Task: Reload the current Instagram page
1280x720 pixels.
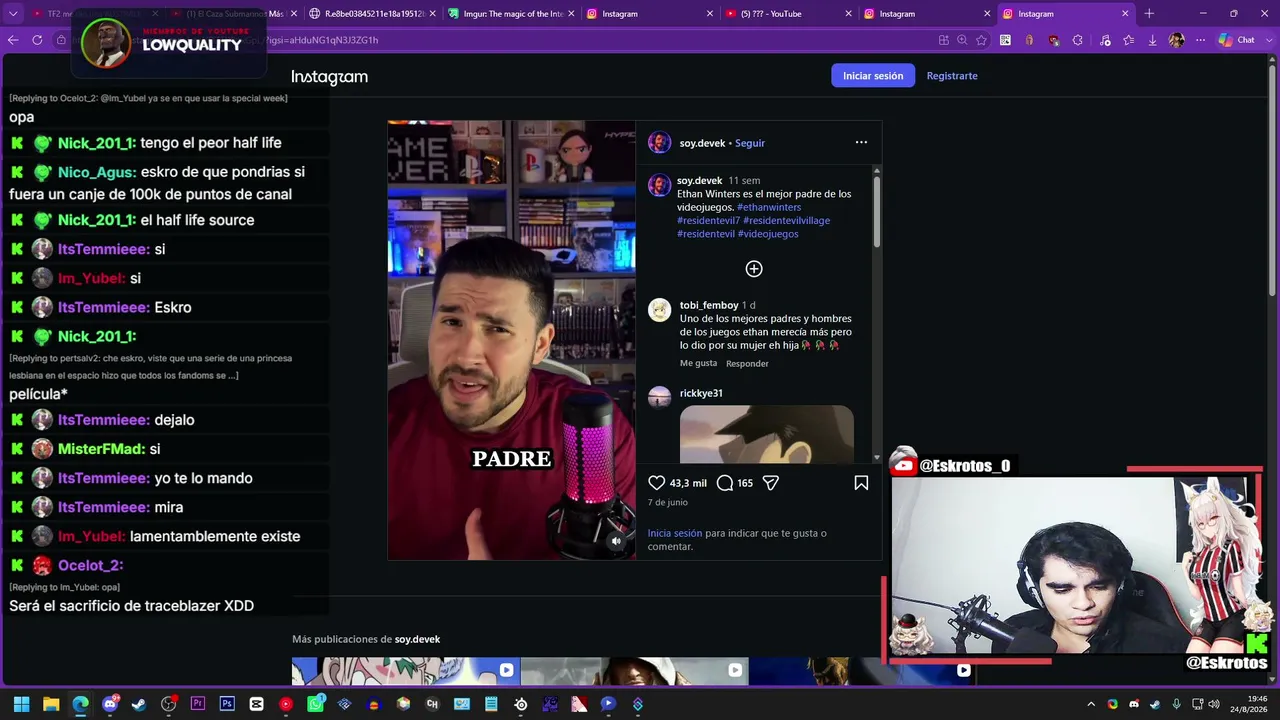Action: 37,40
